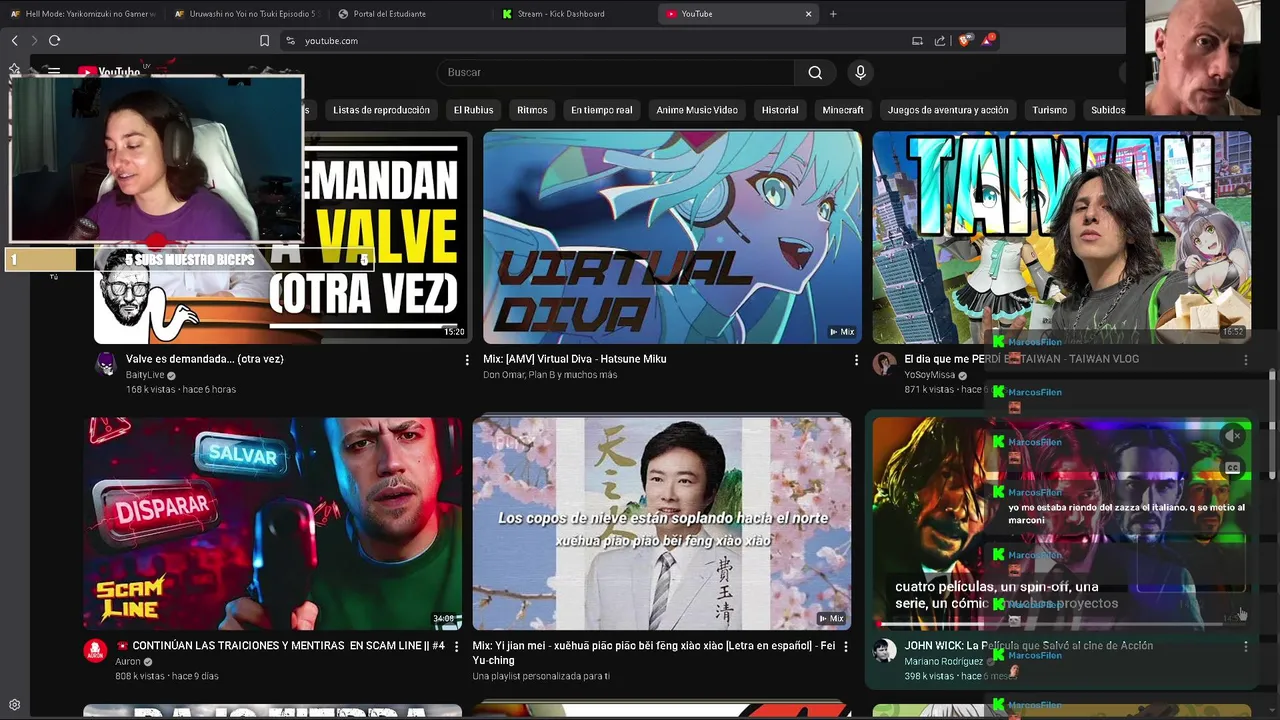Screen dimensions: 1280x720
Task: Select the El Rubius filter chip
Action: (473, 110)
